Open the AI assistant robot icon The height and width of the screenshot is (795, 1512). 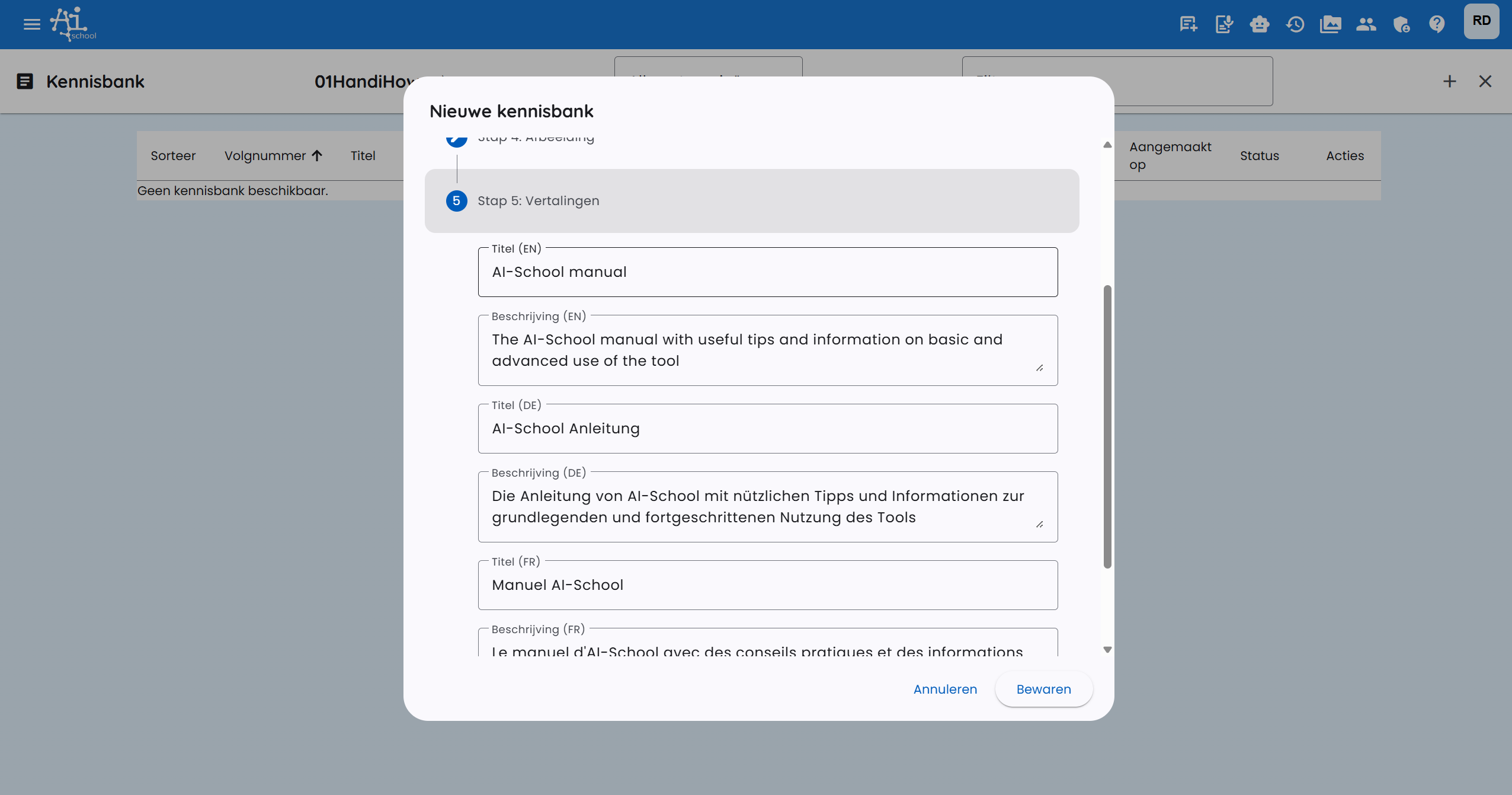coord(1260,24)
